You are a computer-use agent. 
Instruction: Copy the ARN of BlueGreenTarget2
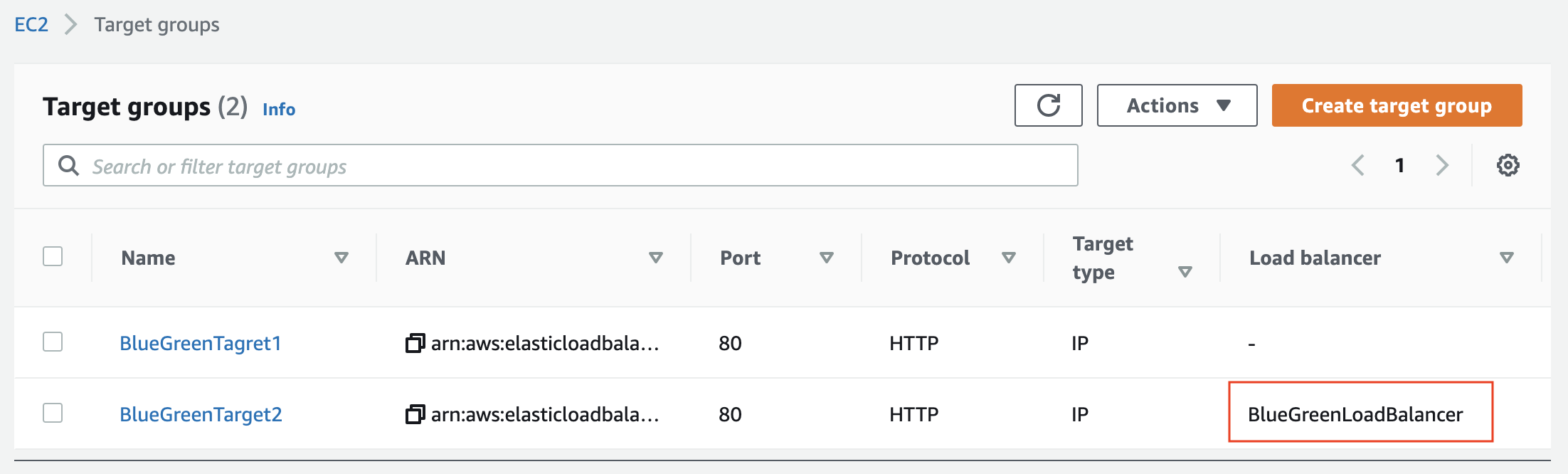413,414
